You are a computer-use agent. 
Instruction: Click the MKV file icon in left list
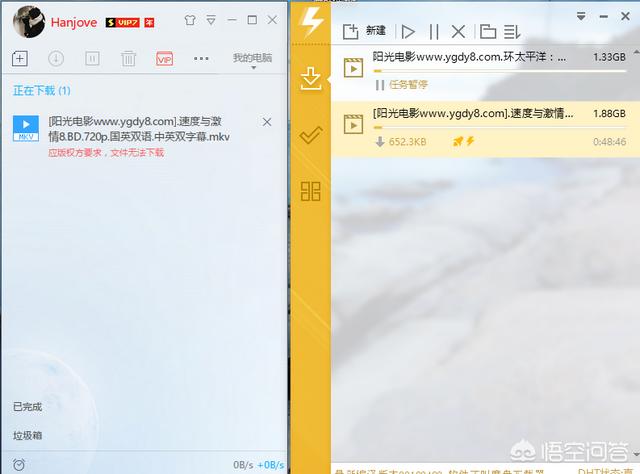click(x=26, y=128)
